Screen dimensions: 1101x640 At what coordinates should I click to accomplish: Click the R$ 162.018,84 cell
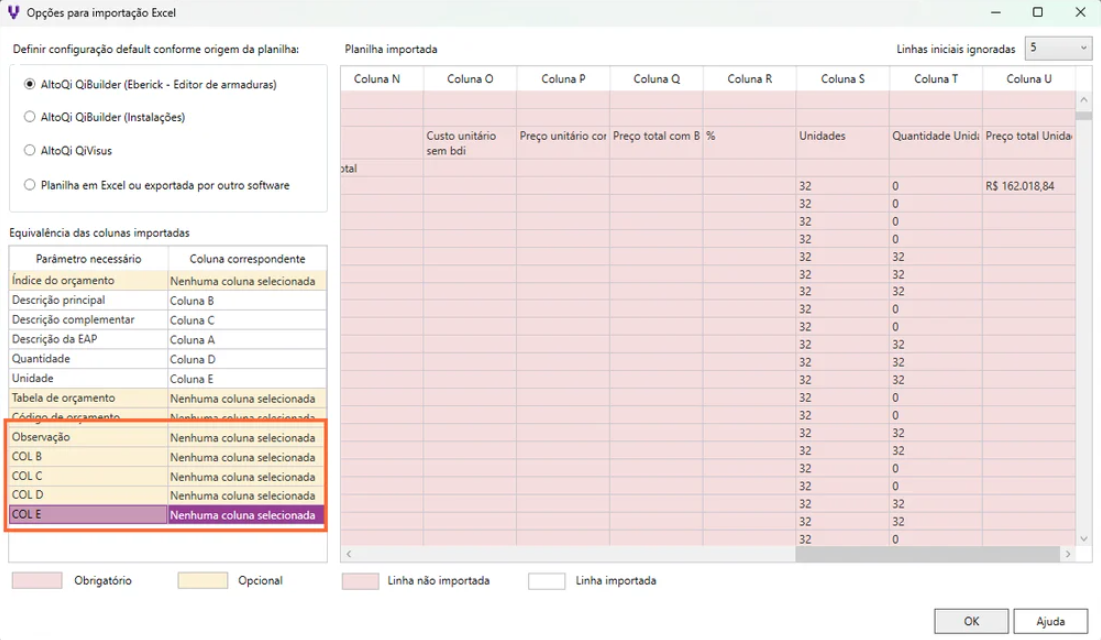[1028, 186]
